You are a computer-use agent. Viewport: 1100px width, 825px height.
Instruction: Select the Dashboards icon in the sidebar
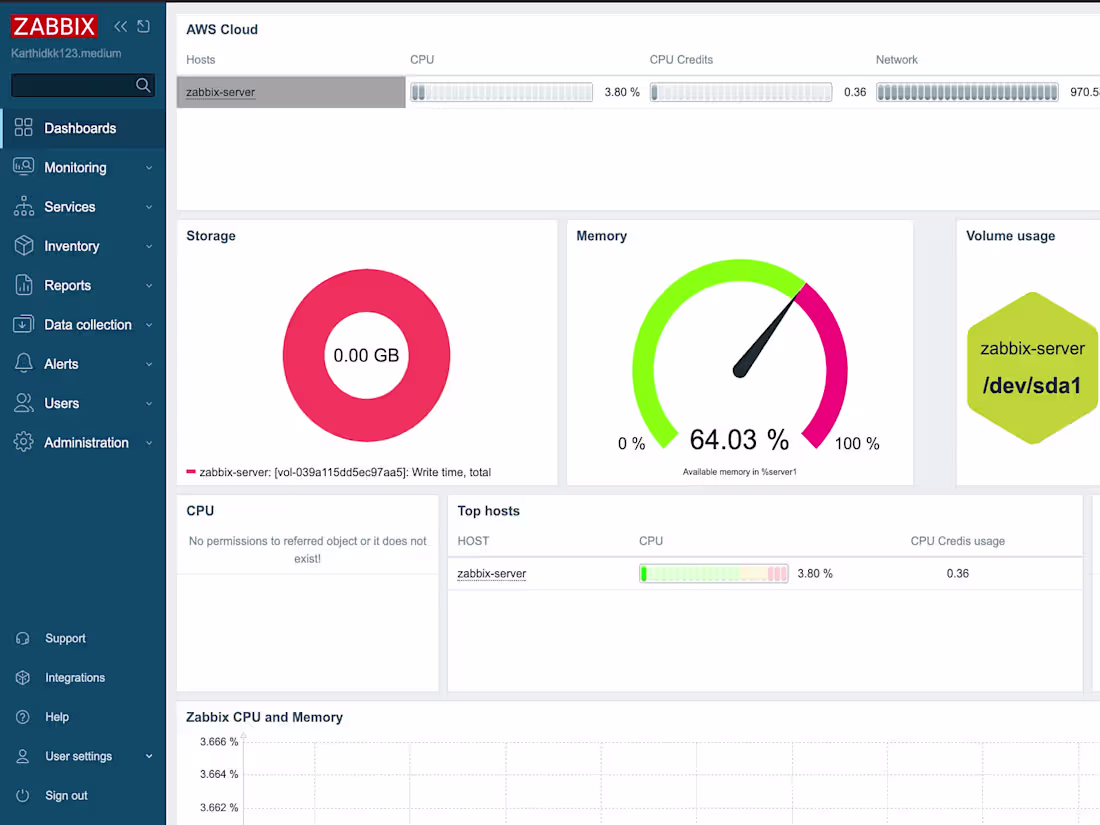[24, 128]
